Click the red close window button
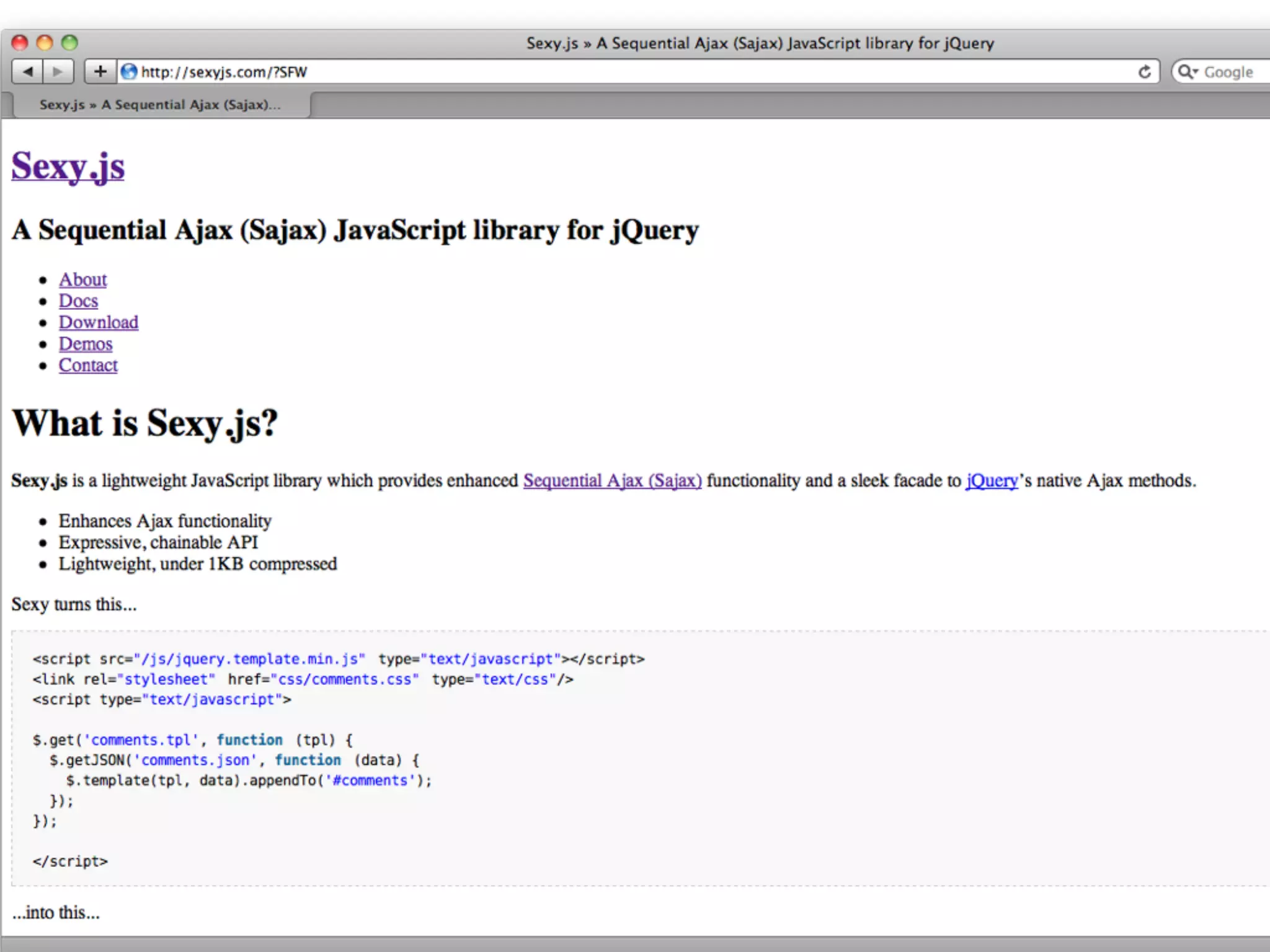The height and width of the screenshot is (952, 1270). tap(20, 43)
